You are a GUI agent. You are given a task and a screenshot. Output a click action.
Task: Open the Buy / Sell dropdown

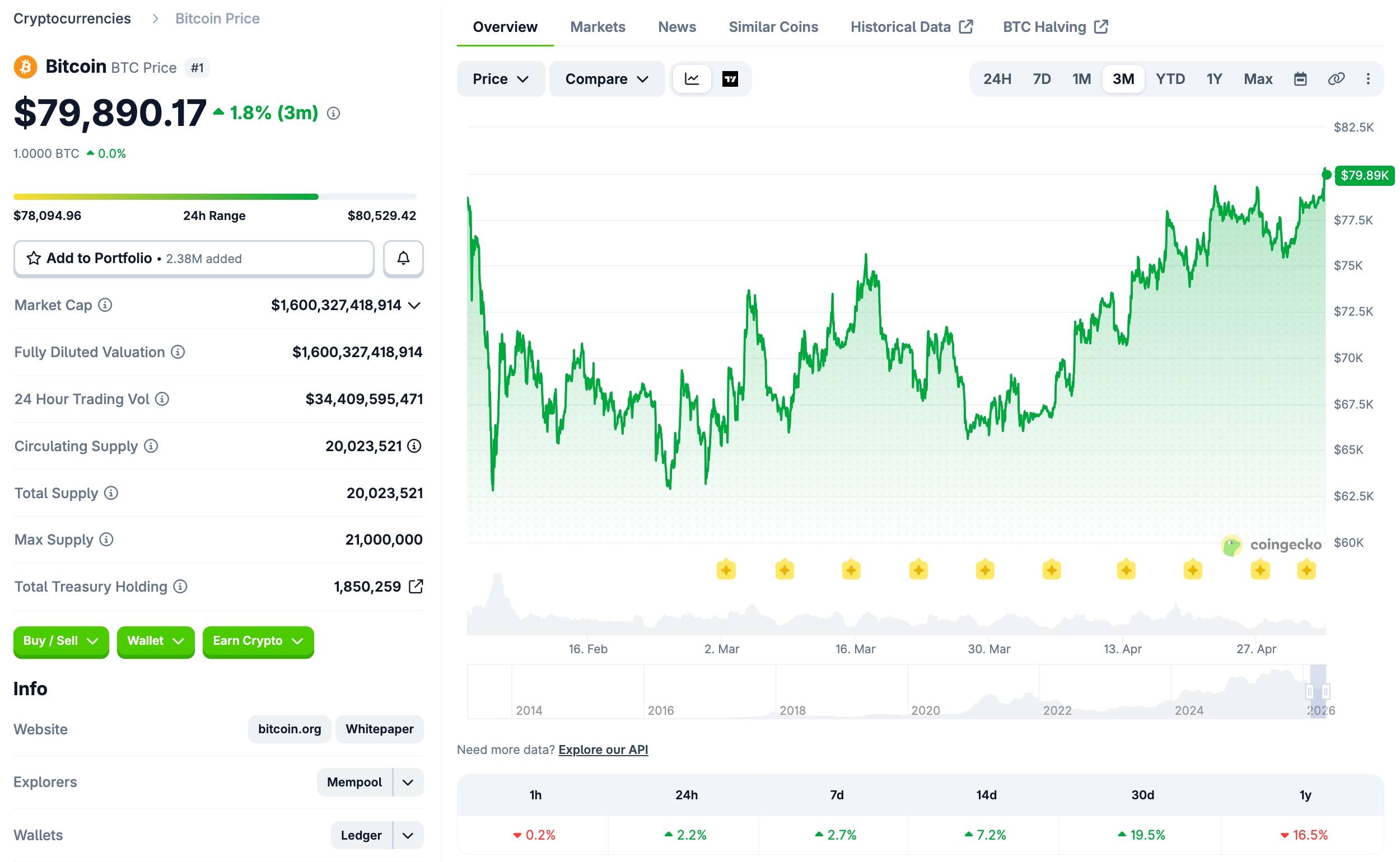click(61, 641)
